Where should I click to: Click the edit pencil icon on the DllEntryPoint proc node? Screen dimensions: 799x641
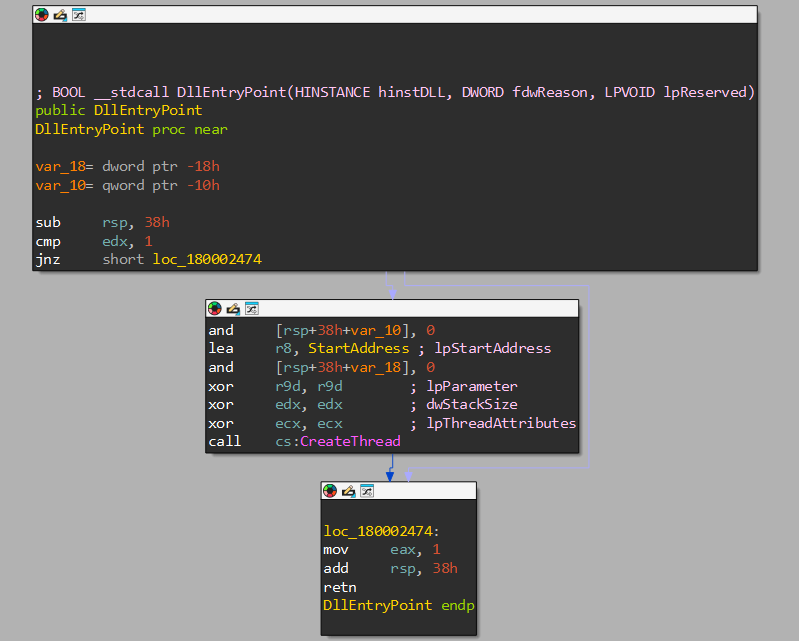(60, 15)
